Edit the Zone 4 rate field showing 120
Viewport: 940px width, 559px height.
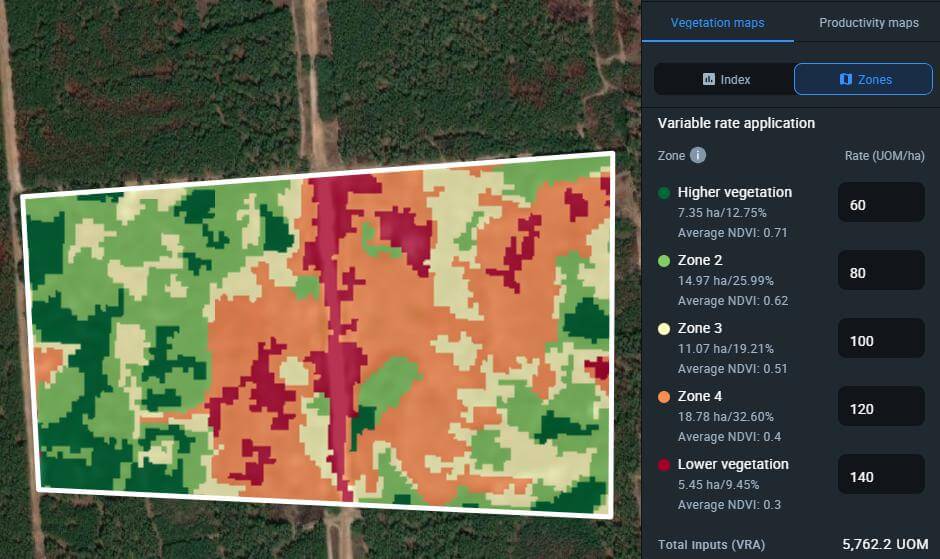tap(881, 408)
